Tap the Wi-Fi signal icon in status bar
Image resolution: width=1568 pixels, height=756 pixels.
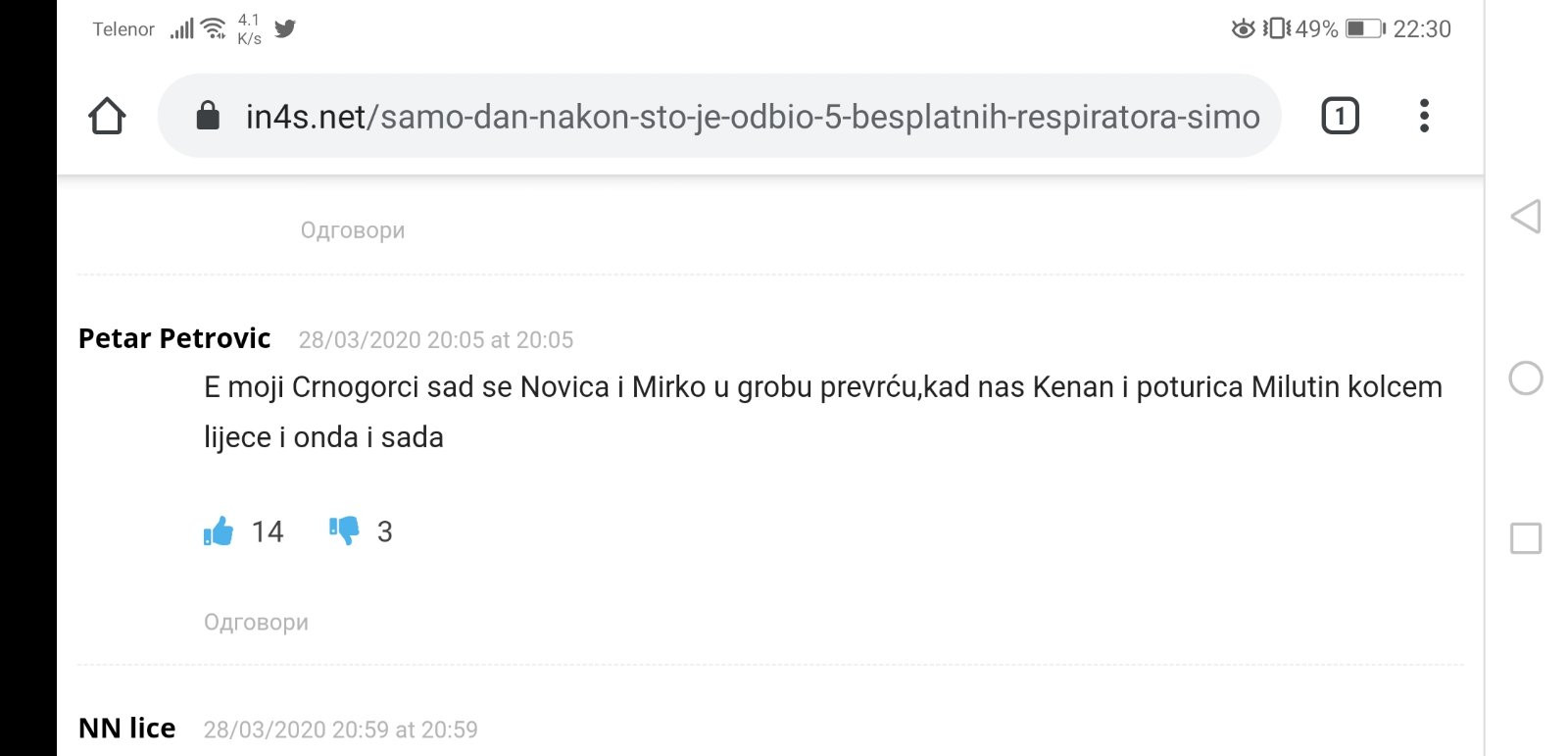click(213, 28)
